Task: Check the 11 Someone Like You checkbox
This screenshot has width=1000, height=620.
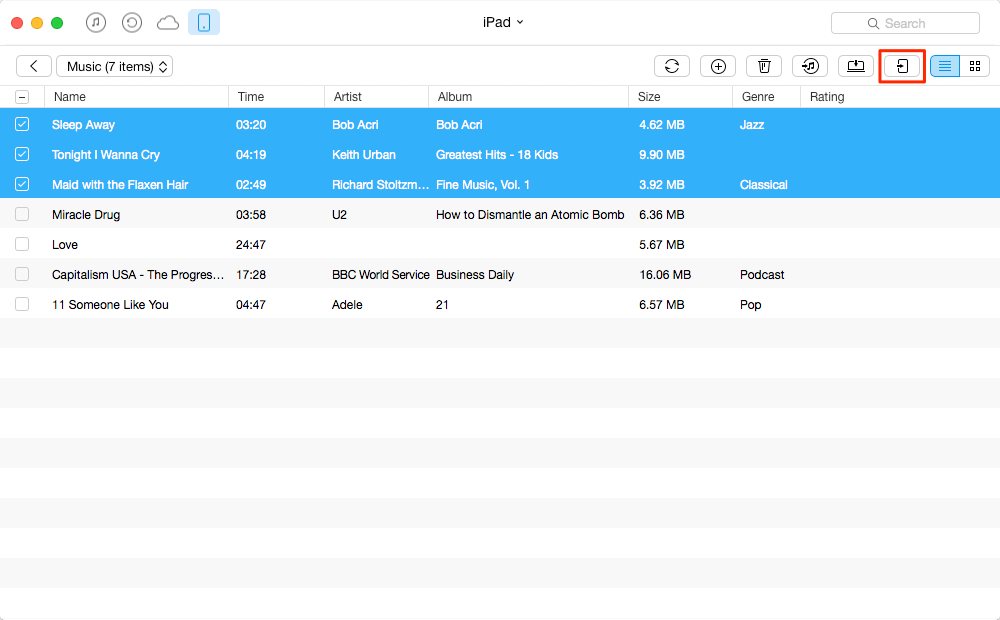Action: tap(22, 304)
